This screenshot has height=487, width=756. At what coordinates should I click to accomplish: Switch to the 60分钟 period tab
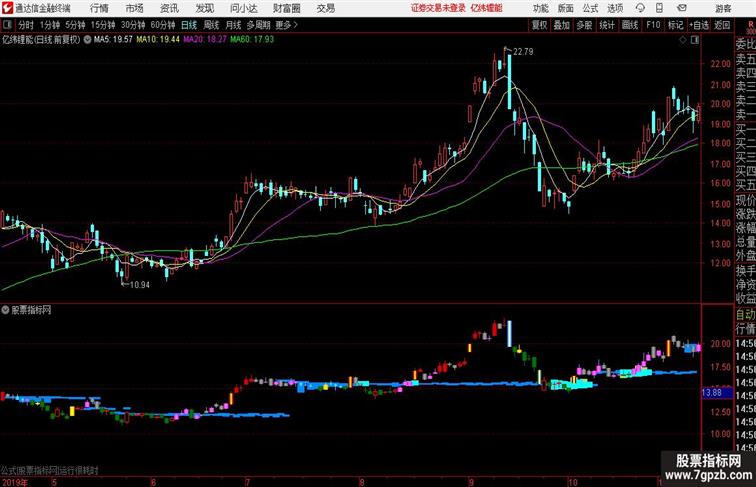pos(163,25)
